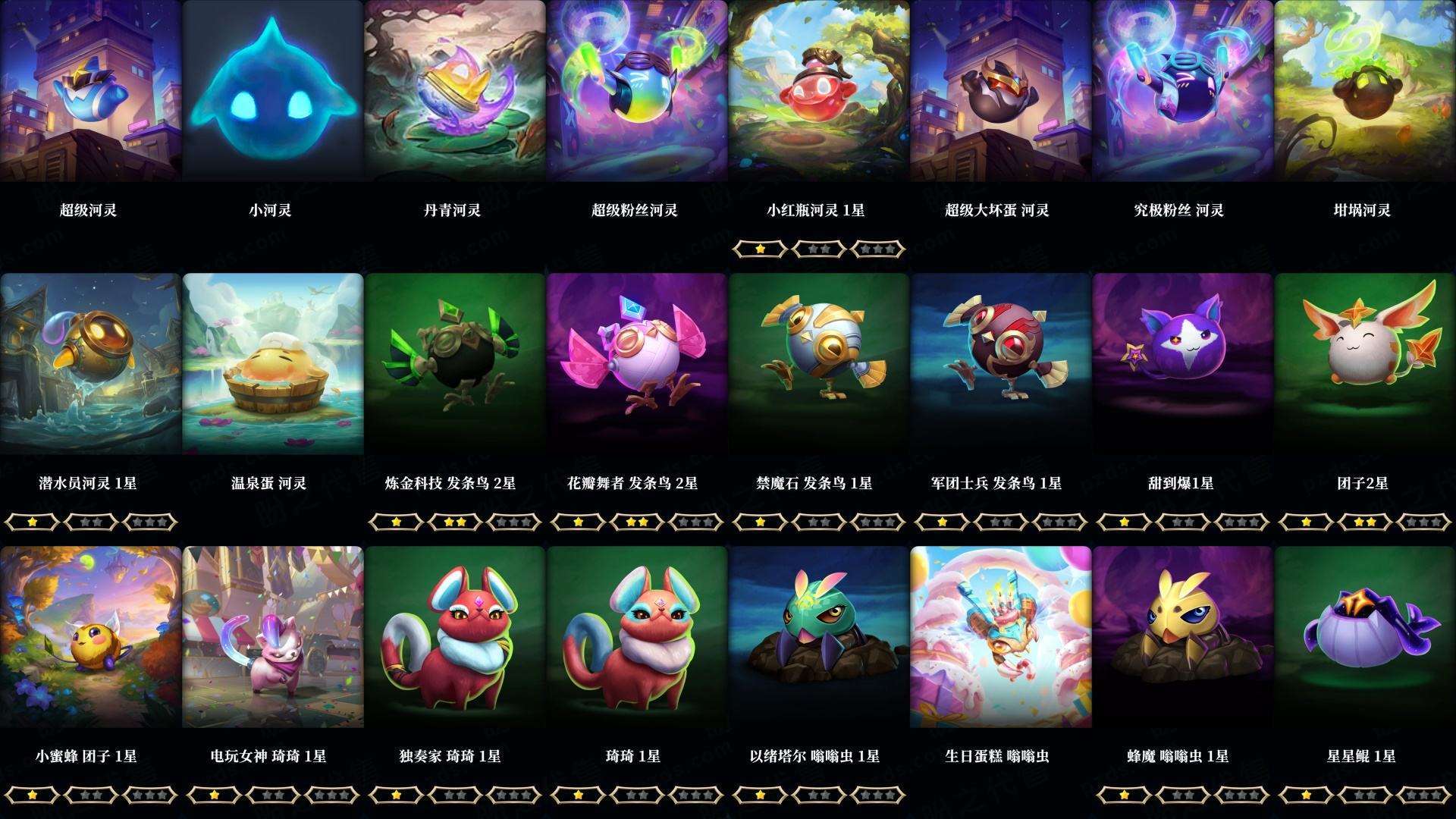Choose three-star level under 小红瓶河灵

click(878, 249)
